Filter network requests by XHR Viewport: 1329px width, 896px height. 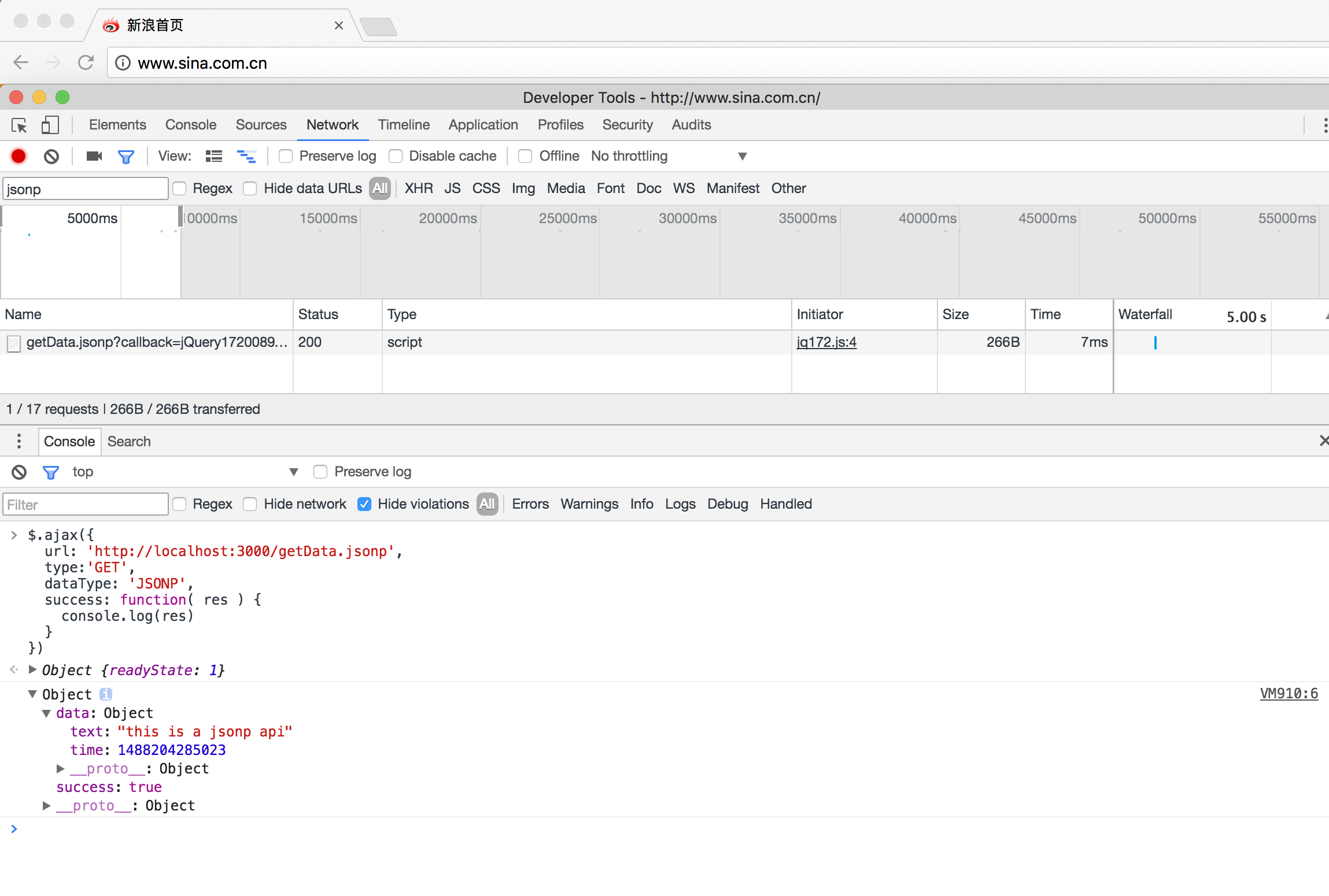(419, 188)
